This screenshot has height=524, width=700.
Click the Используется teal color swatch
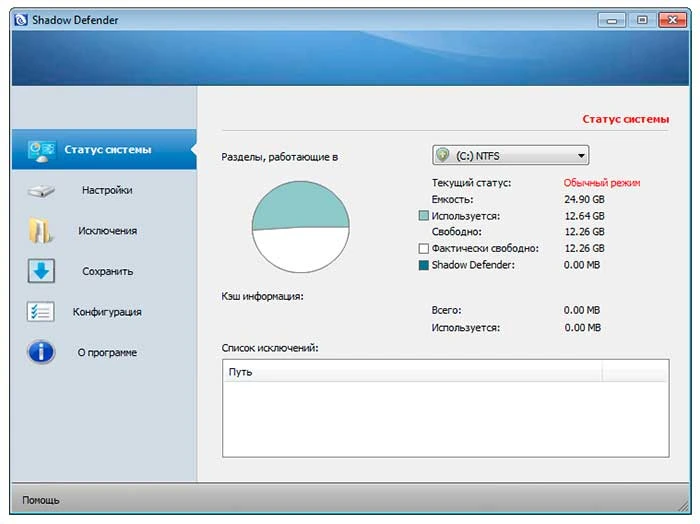coord(424,216)
